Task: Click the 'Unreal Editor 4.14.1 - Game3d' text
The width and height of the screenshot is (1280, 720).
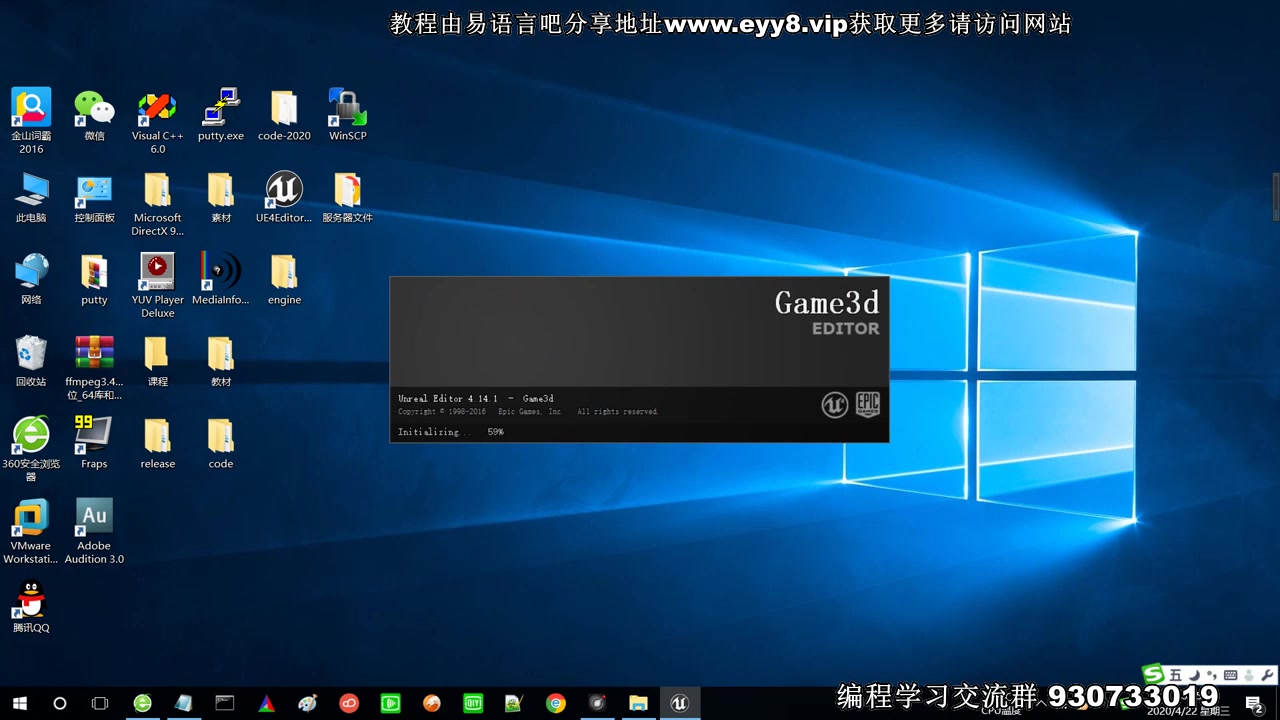Action: pos(476,399)
